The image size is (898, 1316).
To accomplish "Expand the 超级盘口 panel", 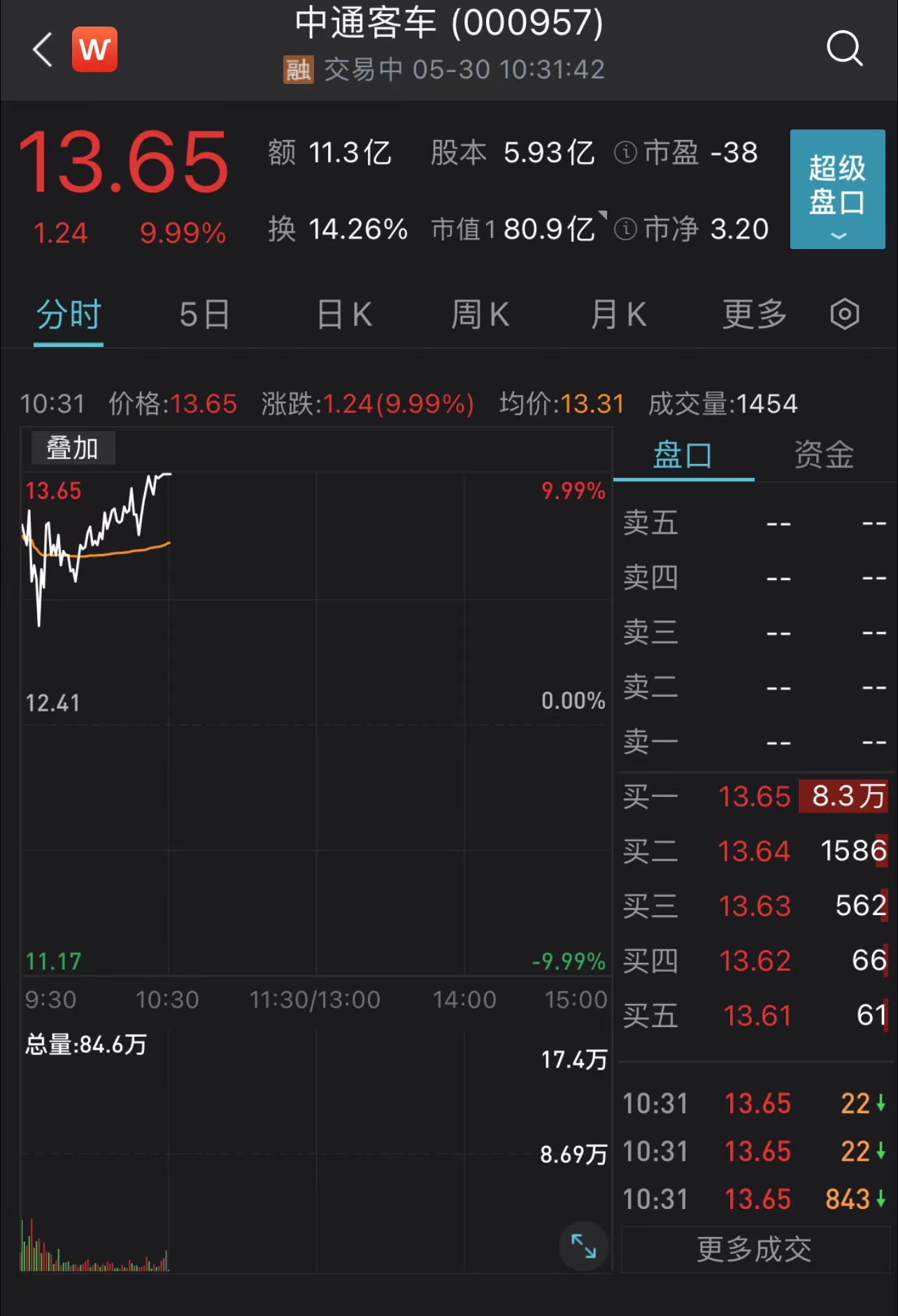I will [837, 189].
